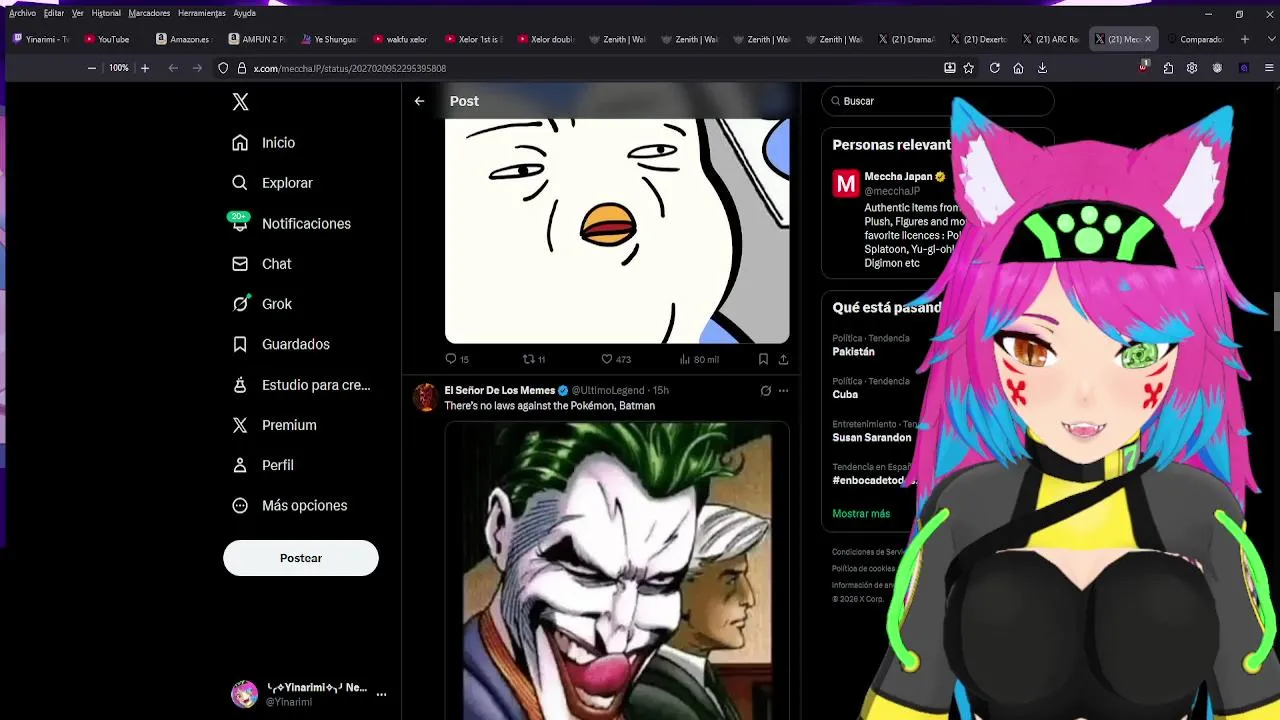
Task: Close the active Mecchа tab
Action: click(x=1147, y=39)
